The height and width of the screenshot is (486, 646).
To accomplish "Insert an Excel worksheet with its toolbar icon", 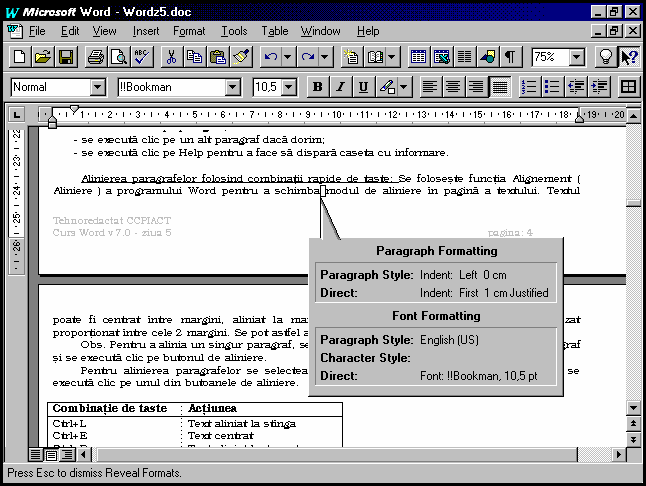I will click(x=442, y=56).
